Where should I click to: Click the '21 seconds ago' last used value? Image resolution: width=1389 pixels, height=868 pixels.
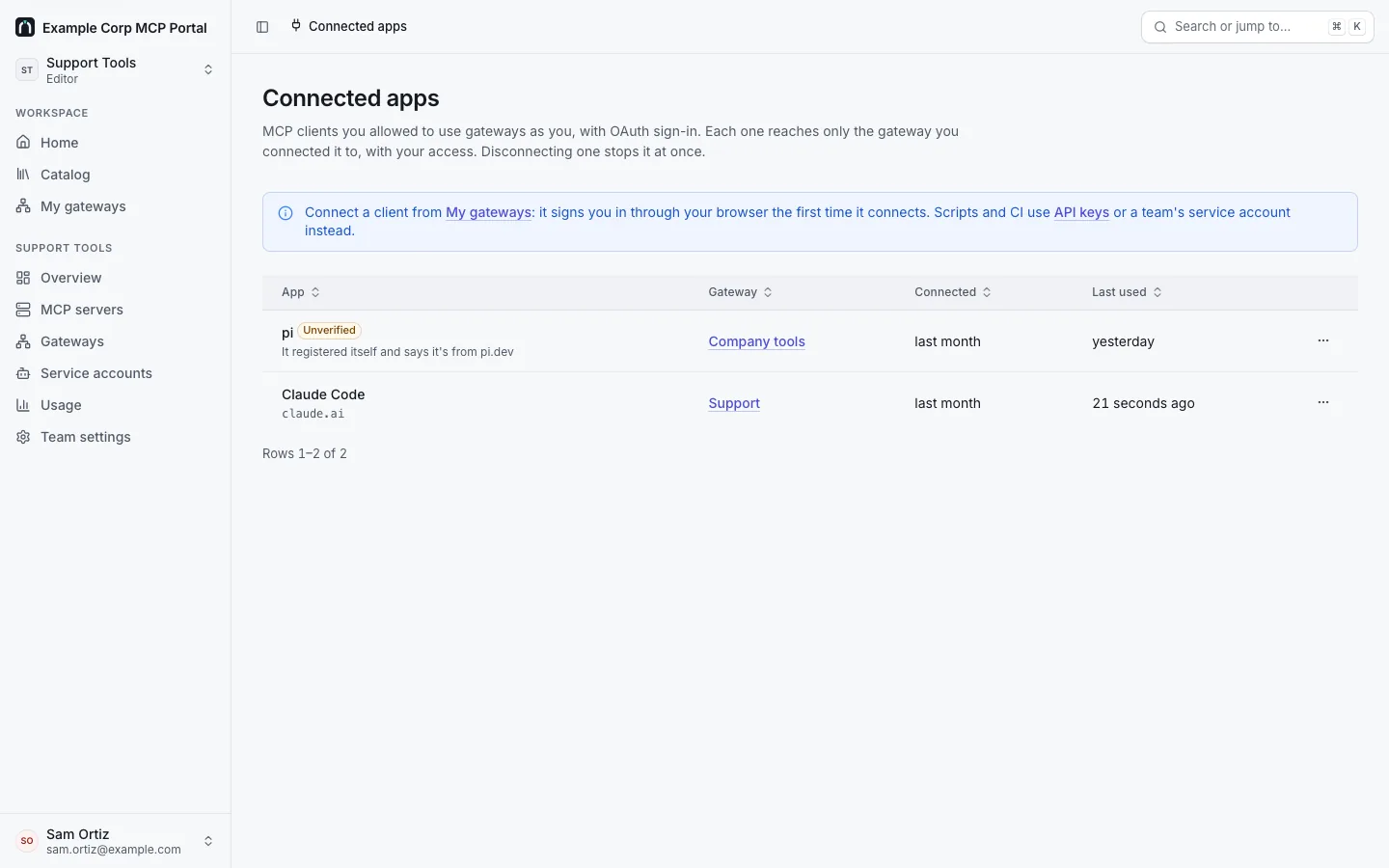click(1143, 403)
